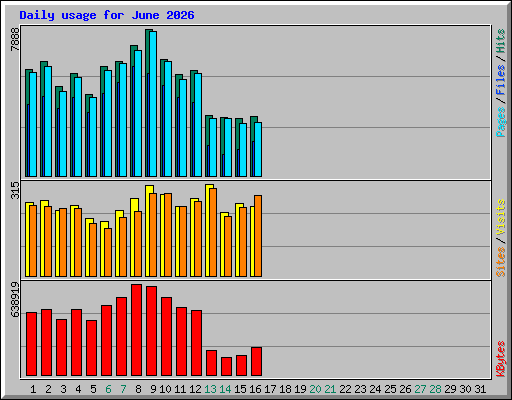This screenshot has width=512, height=400.
Task: Click day 10 on the date axis
Action: pos(165,389)
